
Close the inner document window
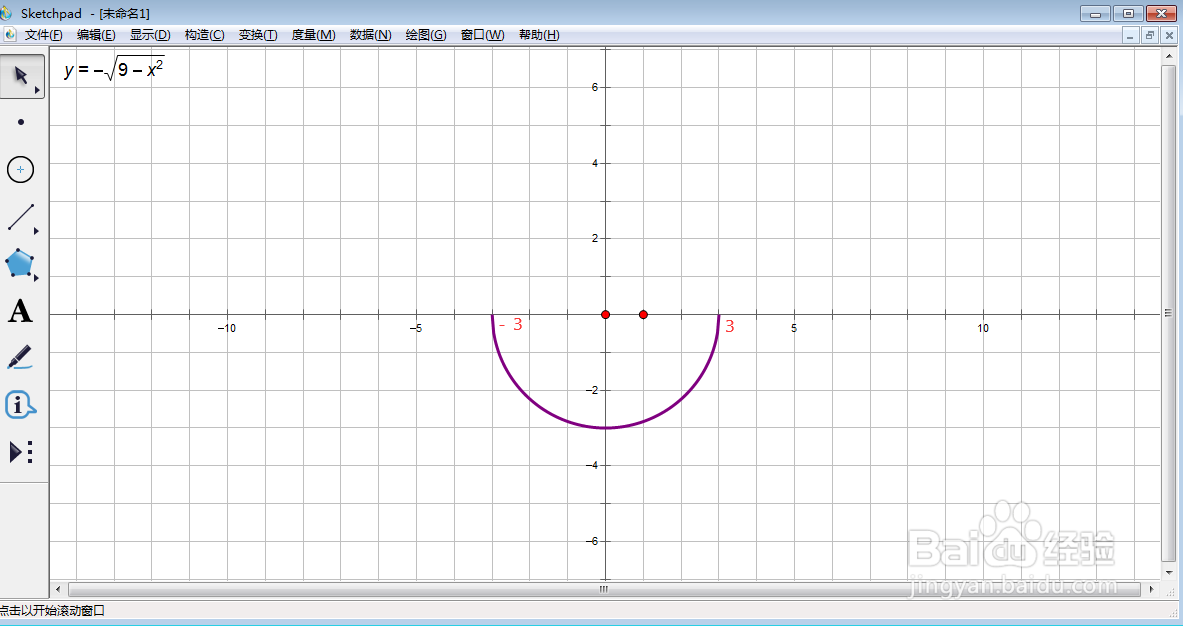coord(1169,35)
